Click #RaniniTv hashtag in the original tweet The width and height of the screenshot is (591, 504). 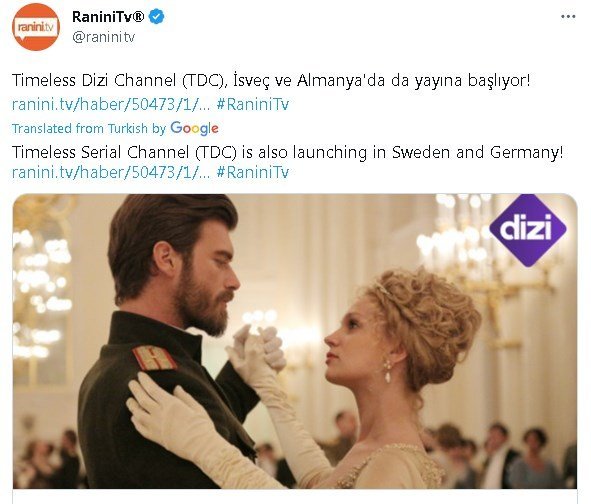253,104
